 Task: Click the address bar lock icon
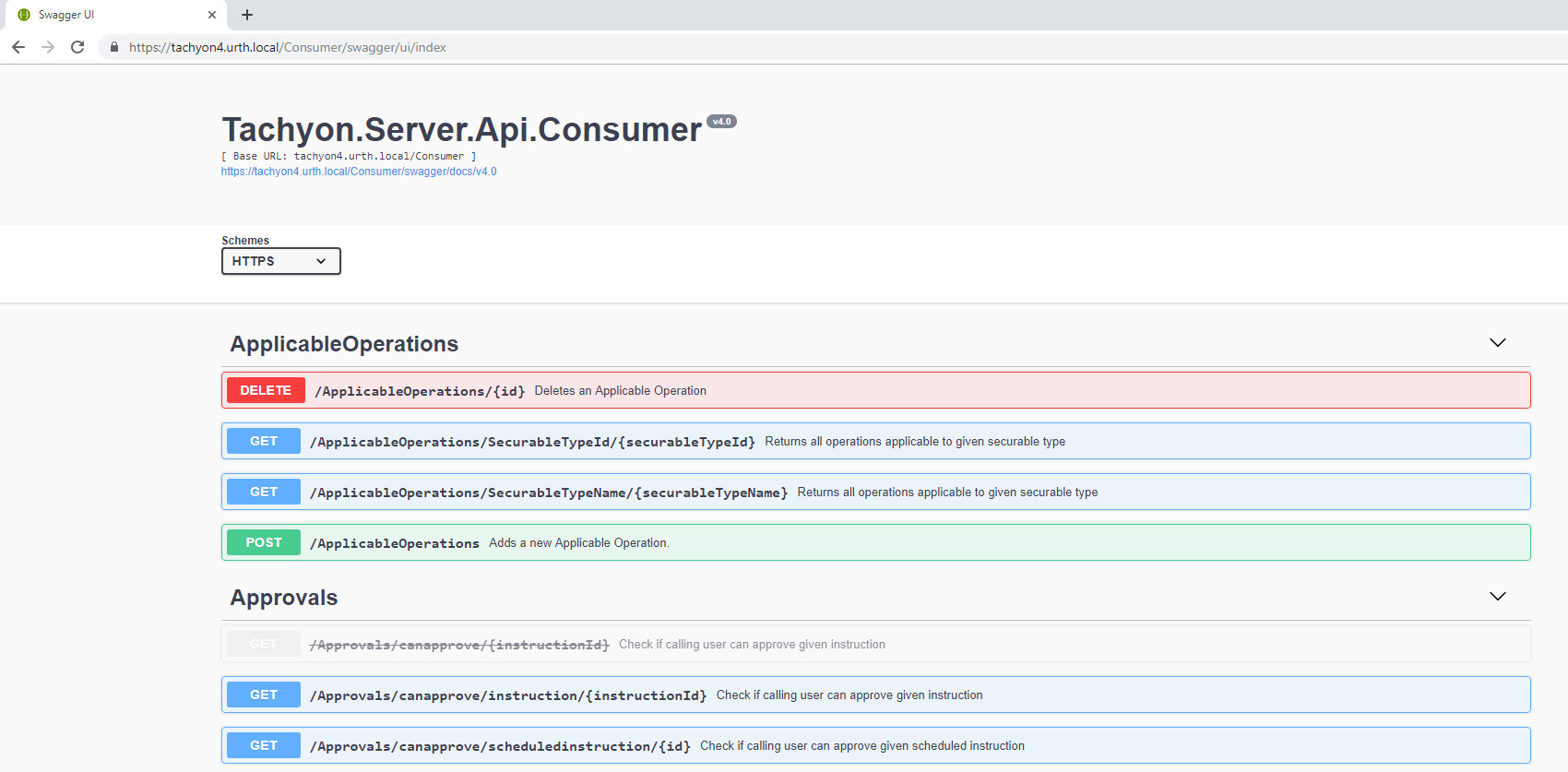tap(114, 47)
